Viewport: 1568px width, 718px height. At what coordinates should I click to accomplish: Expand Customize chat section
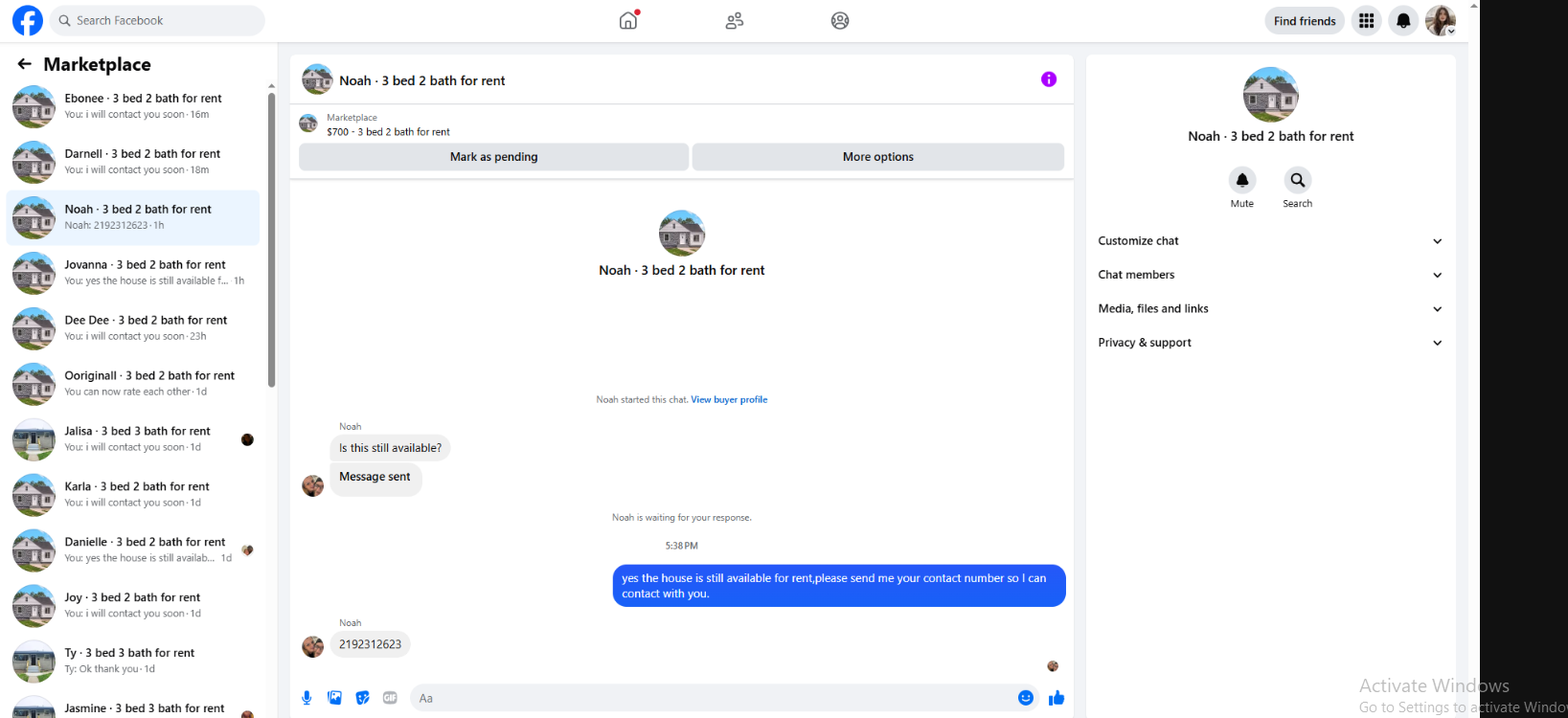[1270, 241]
